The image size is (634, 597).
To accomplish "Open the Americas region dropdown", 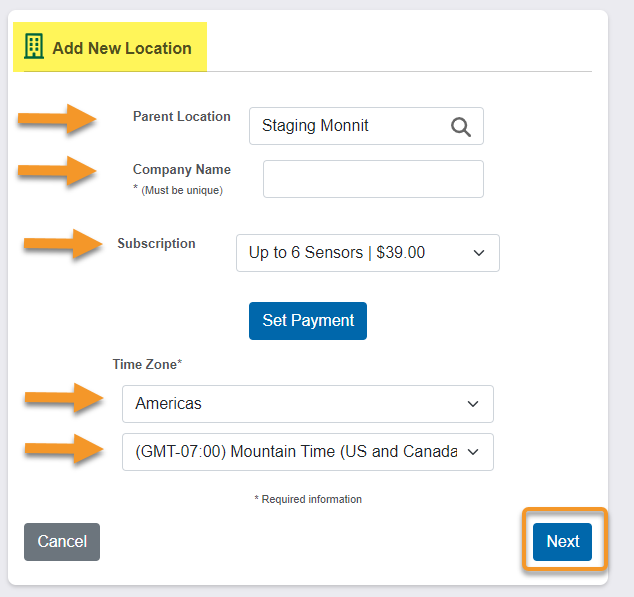I will (308, 404).
